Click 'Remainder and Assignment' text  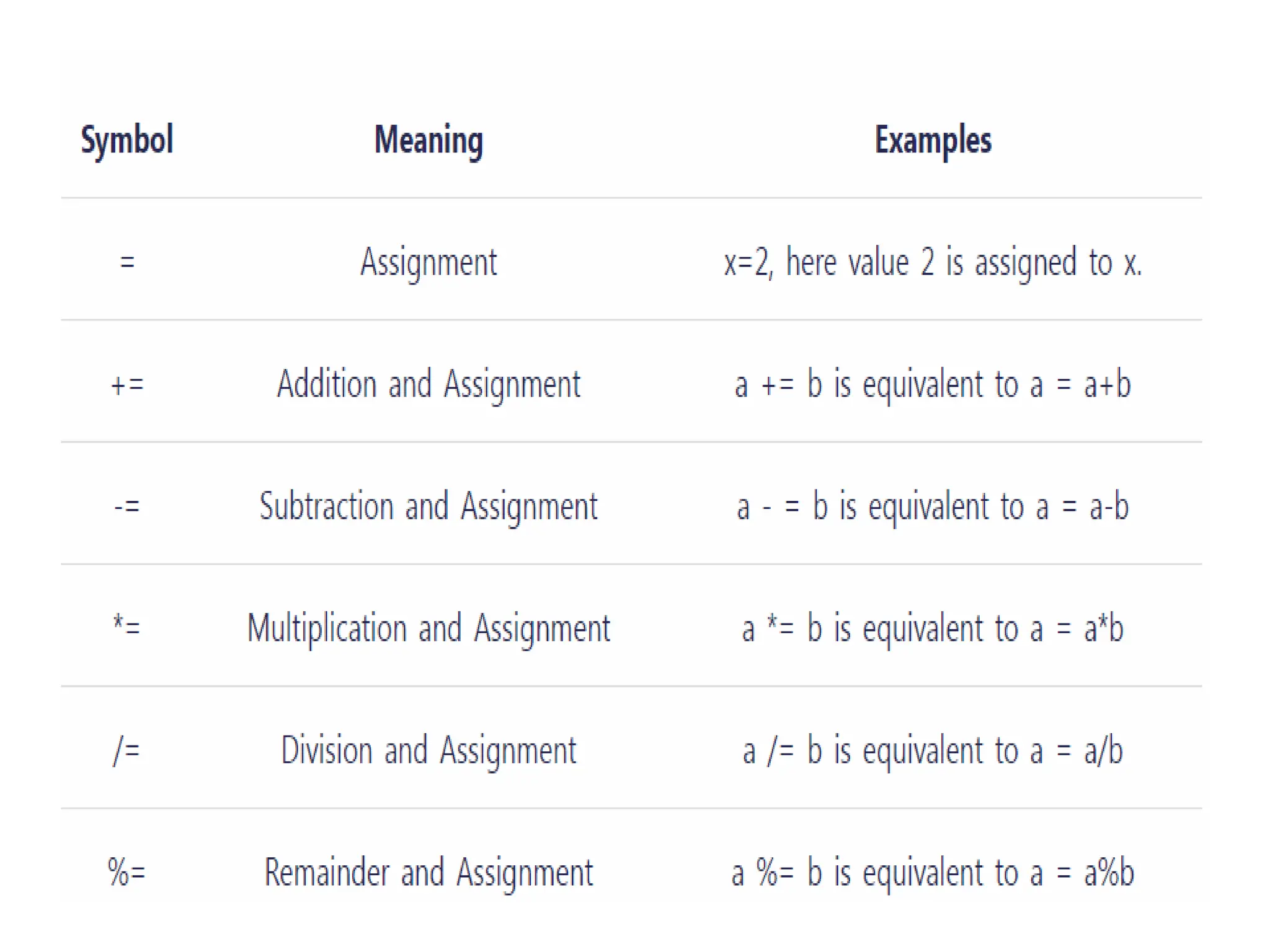[x=429, y=873]
